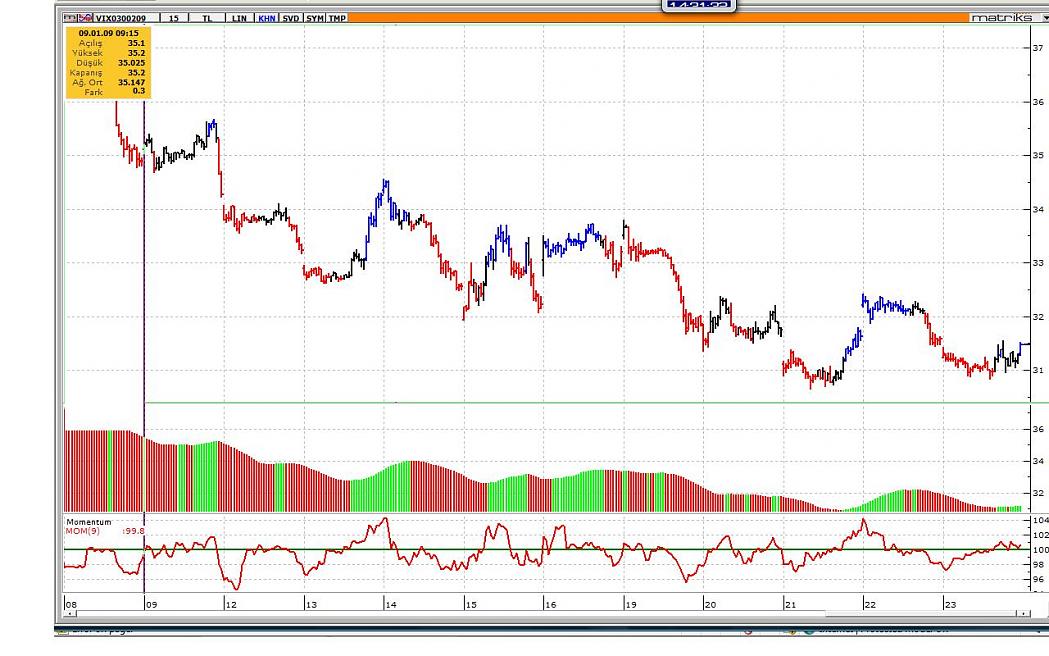The width and height of the screenshot is (1049, 656).
Task: Toggle the LIN linear scale button
Action: pyautogui.click(x=239, y=18)
